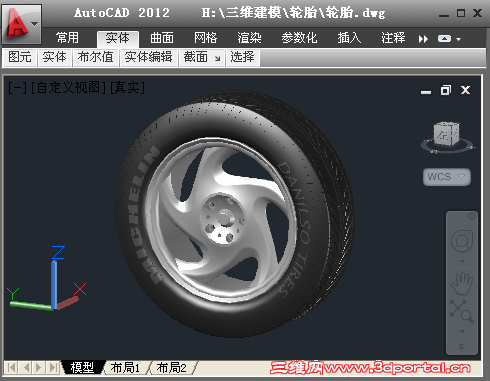Open the 选择 panel
The width and height of the screenshot is (490, 381).
coord(242,57)
